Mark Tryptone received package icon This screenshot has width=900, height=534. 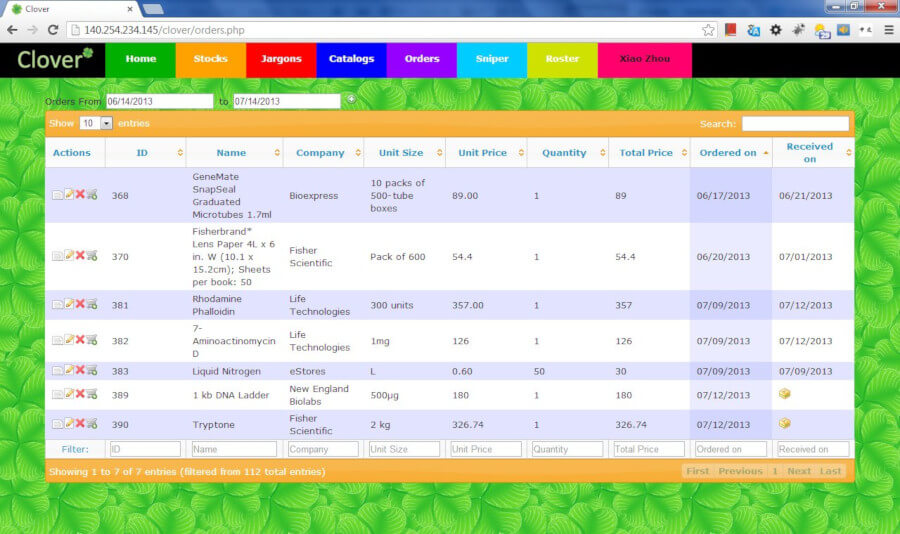(x=785, y=423)
